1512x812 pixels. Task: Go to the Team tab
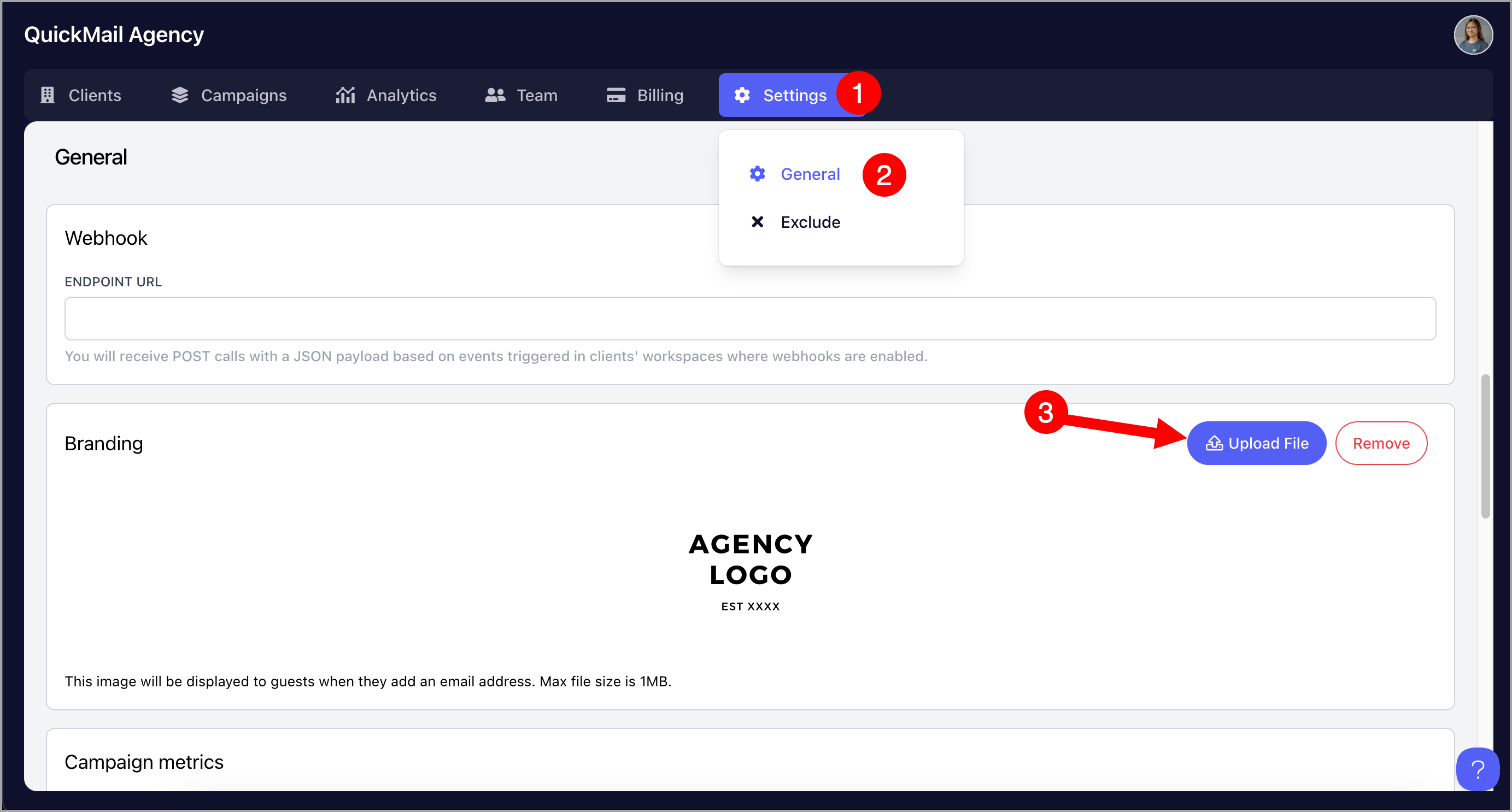[521, 95]
